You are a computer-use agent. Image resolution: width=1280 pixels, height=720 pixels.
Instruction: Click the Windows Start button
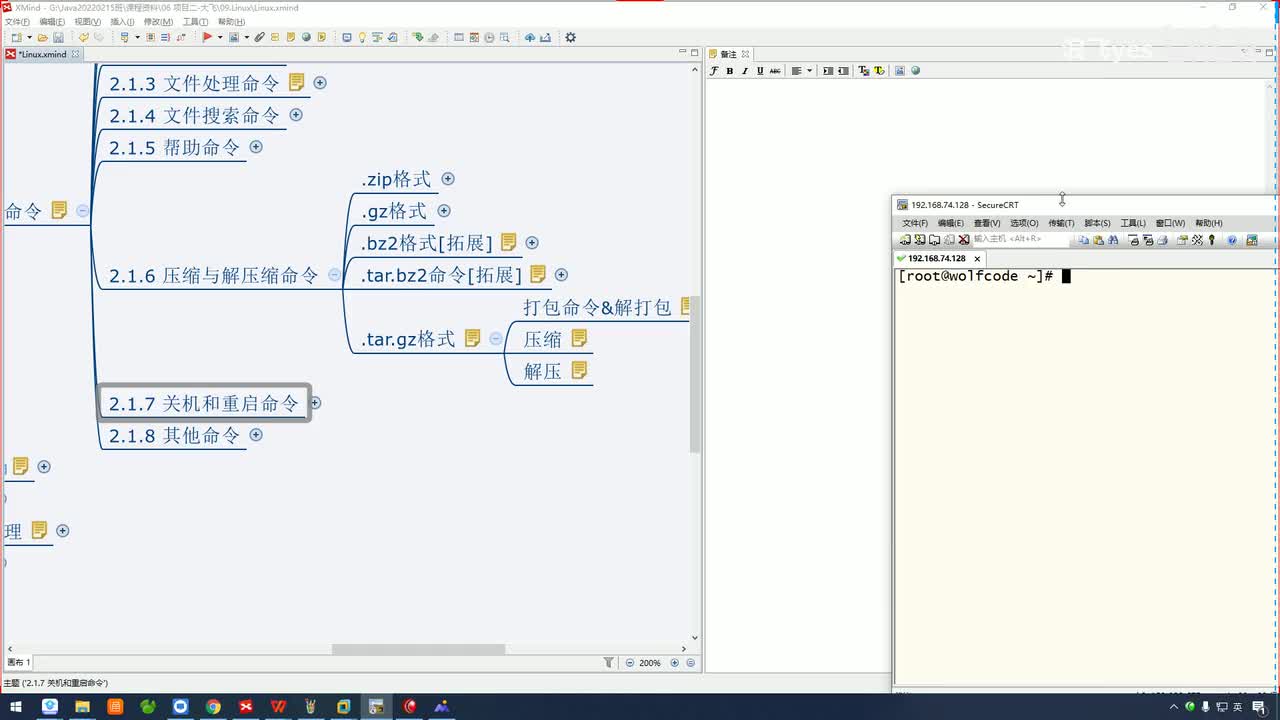tap(16, 707)
